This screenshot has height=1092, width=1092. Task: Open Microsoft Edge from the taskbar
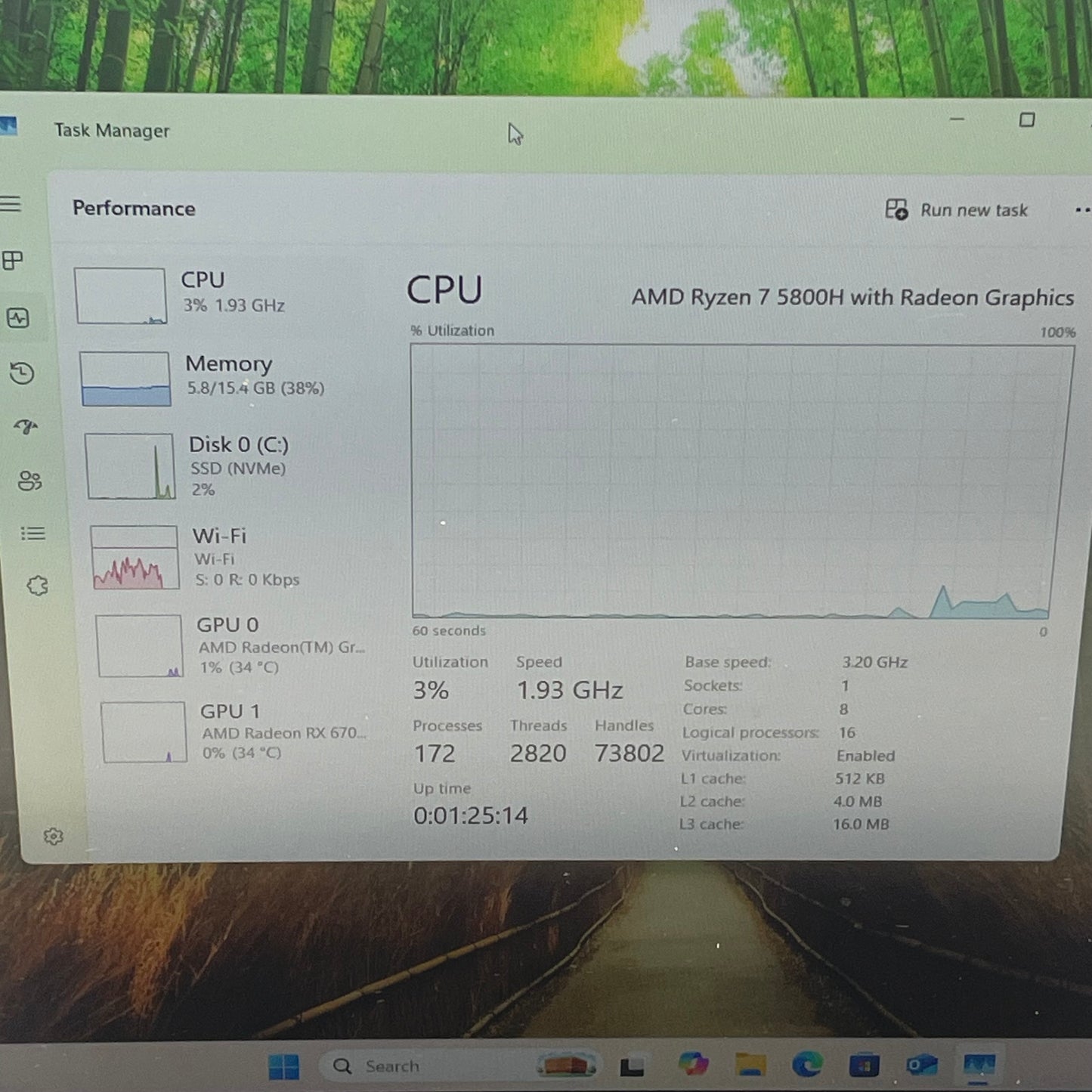pos(807,1065)
